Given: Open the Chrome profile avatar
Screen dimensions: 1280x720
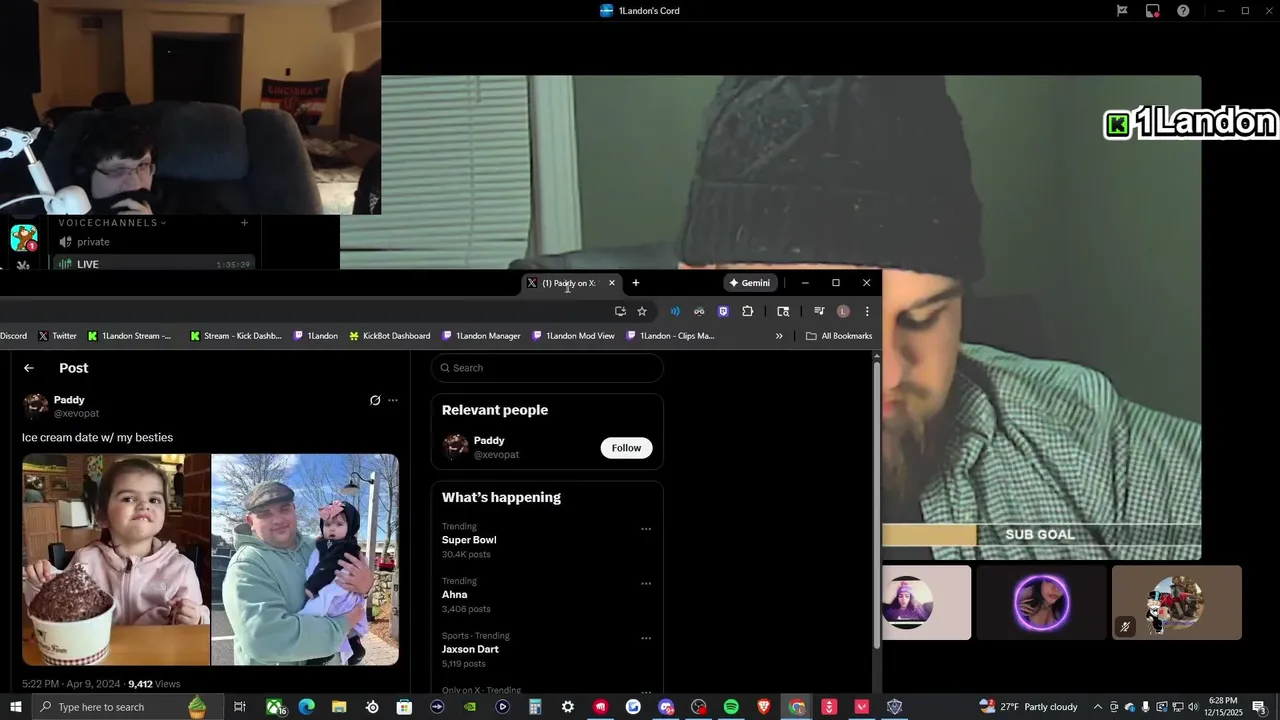Looking at the screenshot, I should point(843,311).
